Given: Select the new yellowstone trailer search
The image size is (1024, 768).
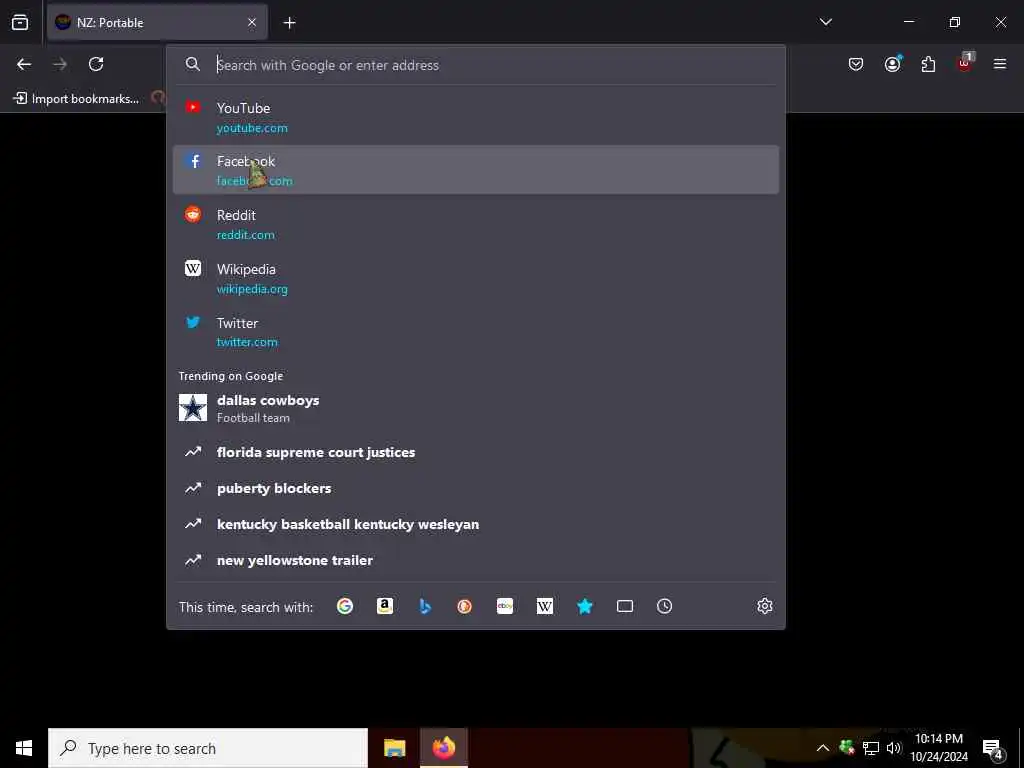Looking at the screenshot, I should click(475, 560).
